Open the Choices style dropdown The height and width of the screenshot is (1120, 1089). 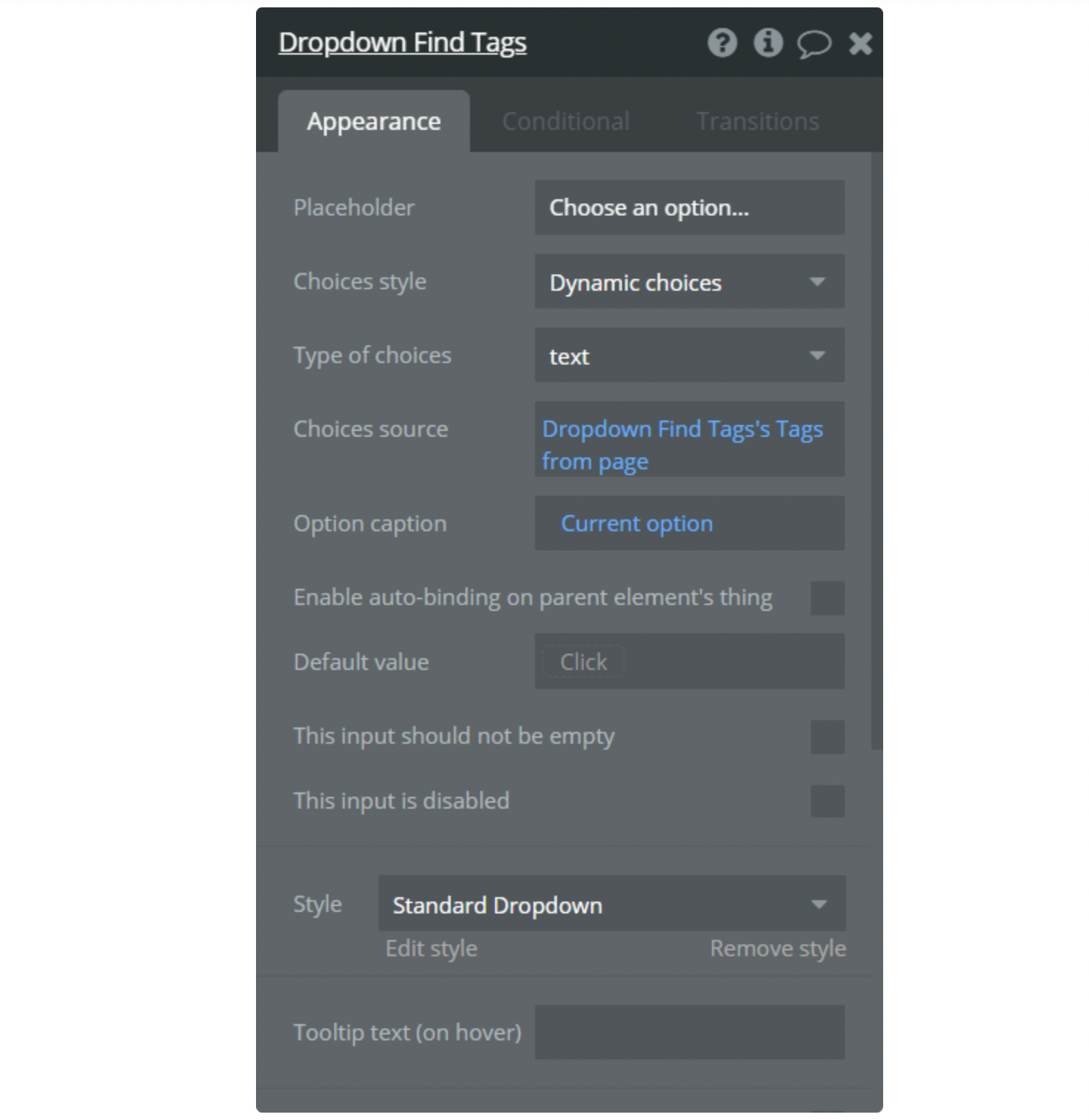[689, 282]
